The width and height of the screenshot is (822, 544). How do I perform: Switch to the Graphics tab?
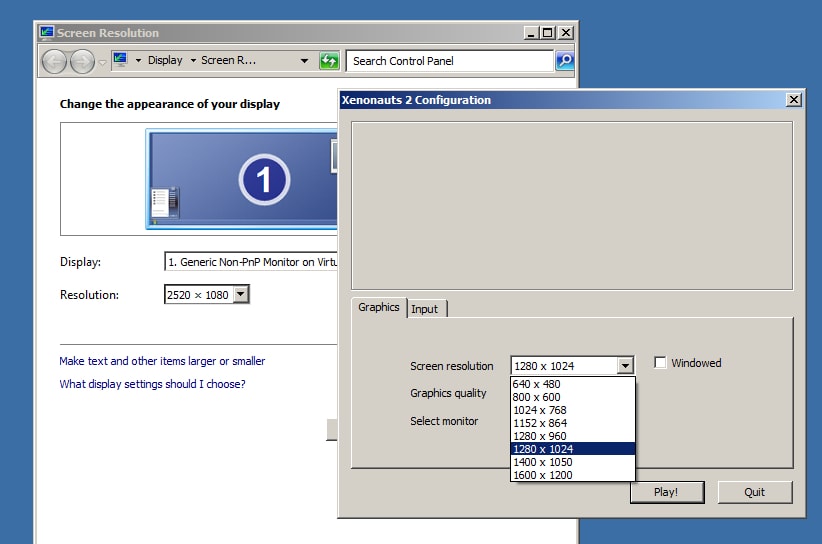(x=379, y=307)
